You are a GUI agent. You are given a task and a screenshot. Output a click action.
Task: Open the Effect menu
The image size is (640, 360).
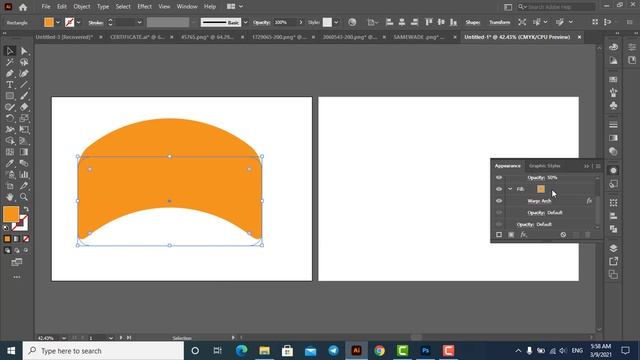tap(144, 7)
